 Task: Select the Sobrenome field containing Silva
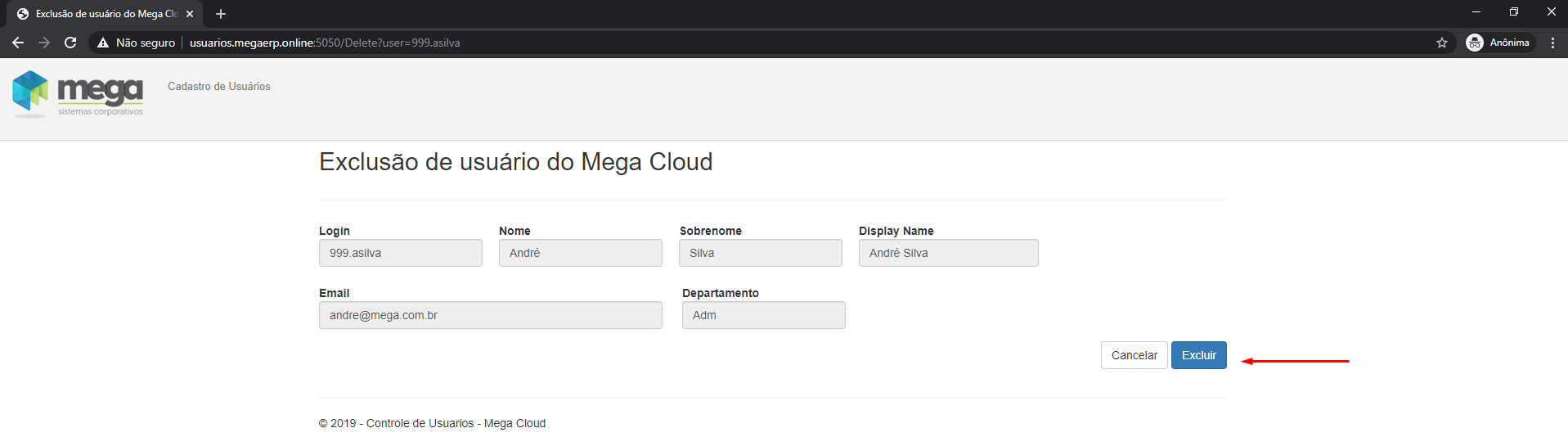(760, 253)
